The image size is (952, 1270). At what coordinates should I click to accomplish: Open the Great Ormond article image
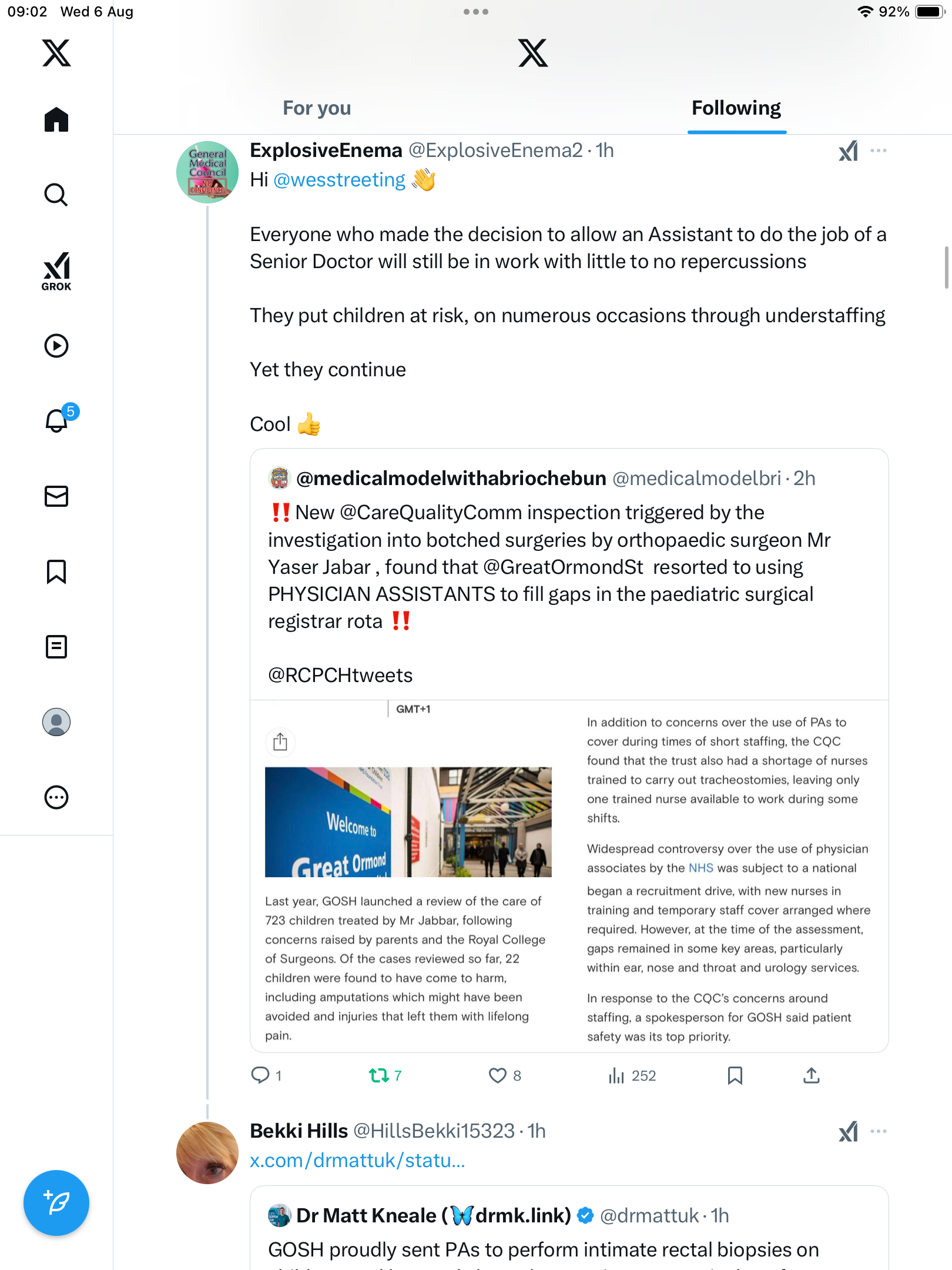(x=408, y=821)
